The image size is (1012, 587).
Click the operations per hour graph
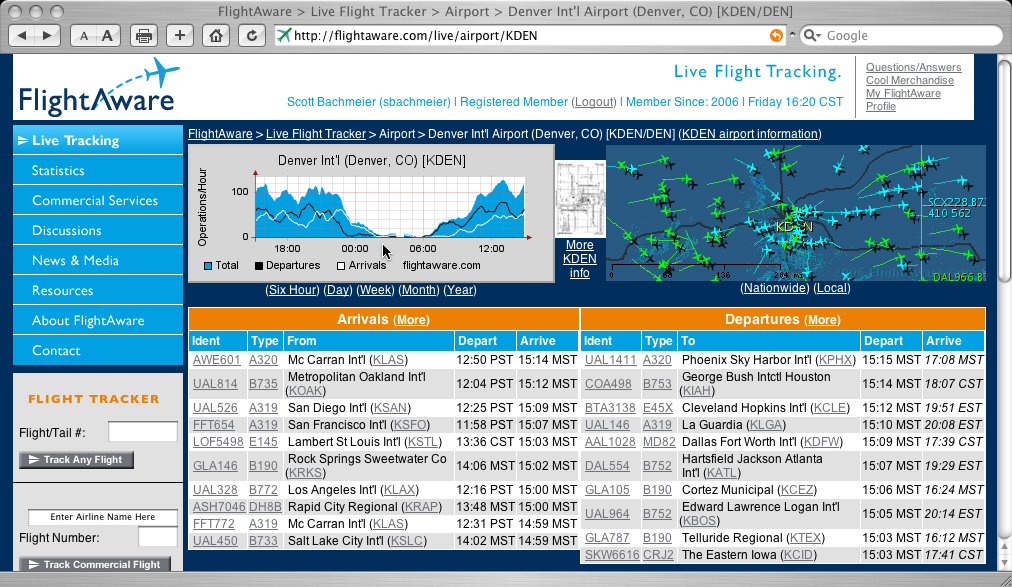tap(371, 213)
